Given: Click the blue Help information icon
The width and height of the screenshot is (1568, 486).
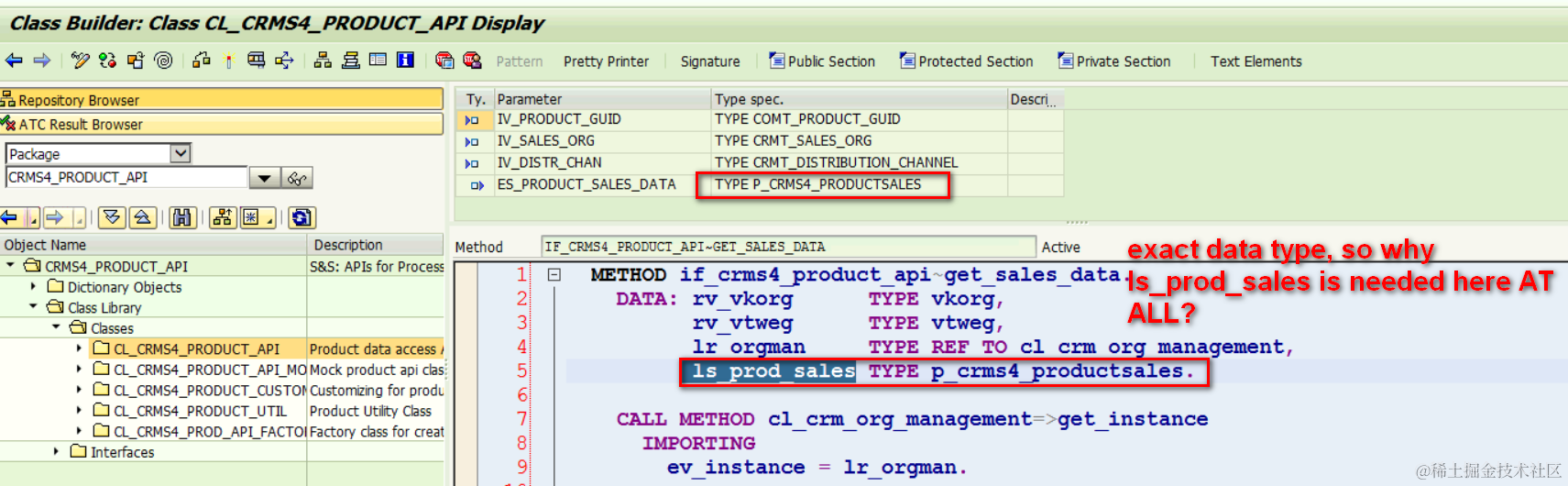Looking at the screenshot, I should (x=405, y=61).
